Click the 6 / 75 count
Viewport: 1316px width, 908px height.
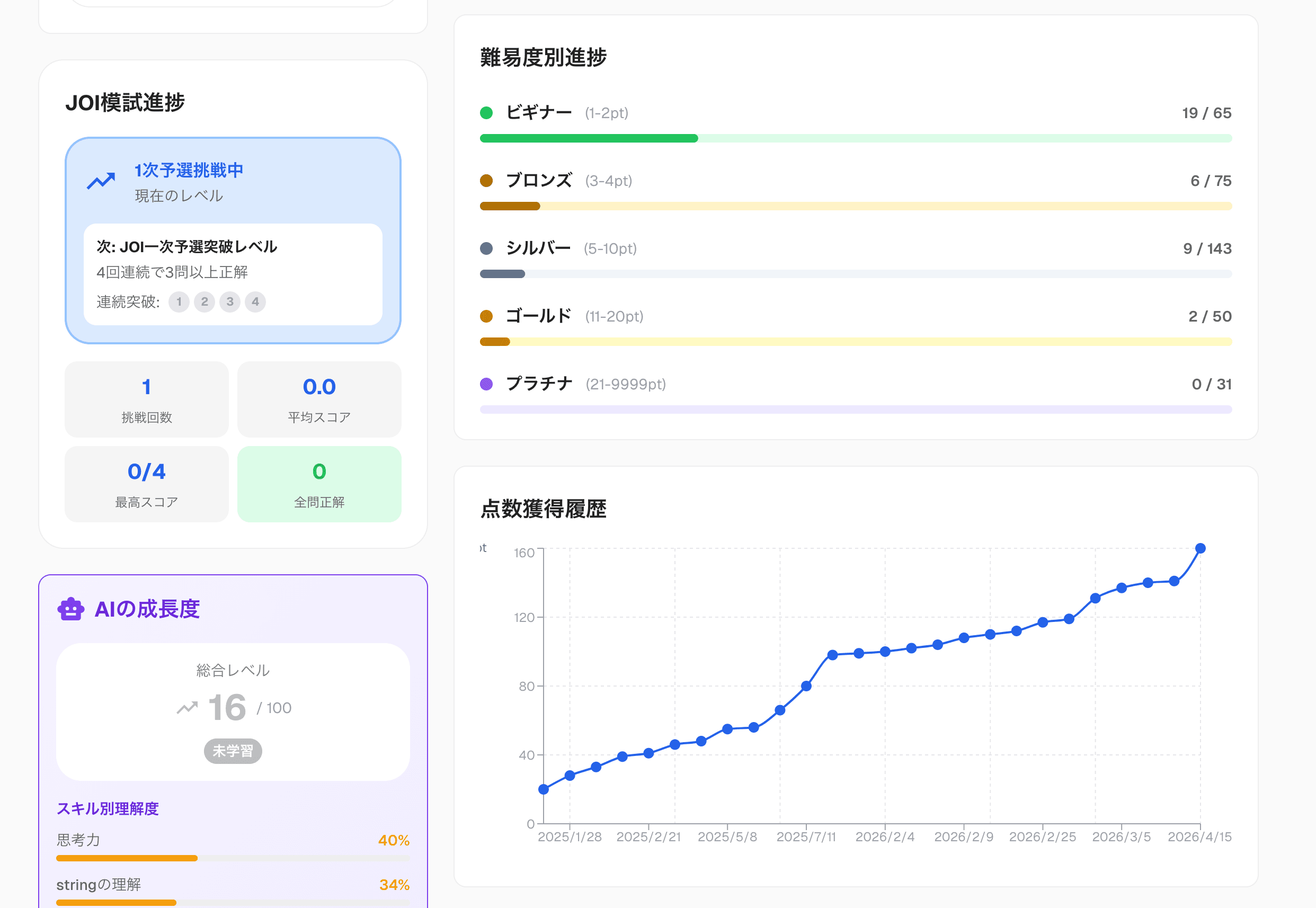coord(1211,180)
